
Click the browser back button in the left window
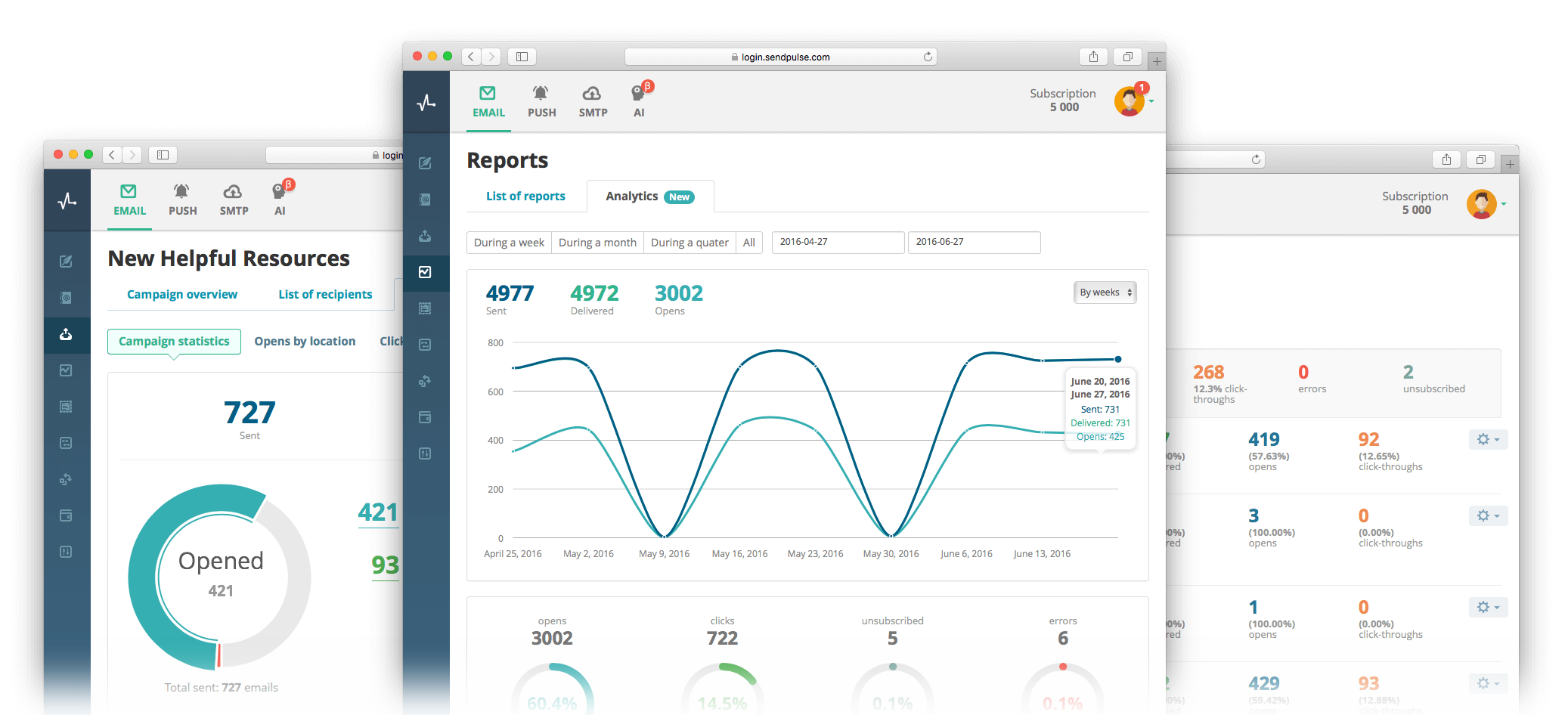(112, 155)
